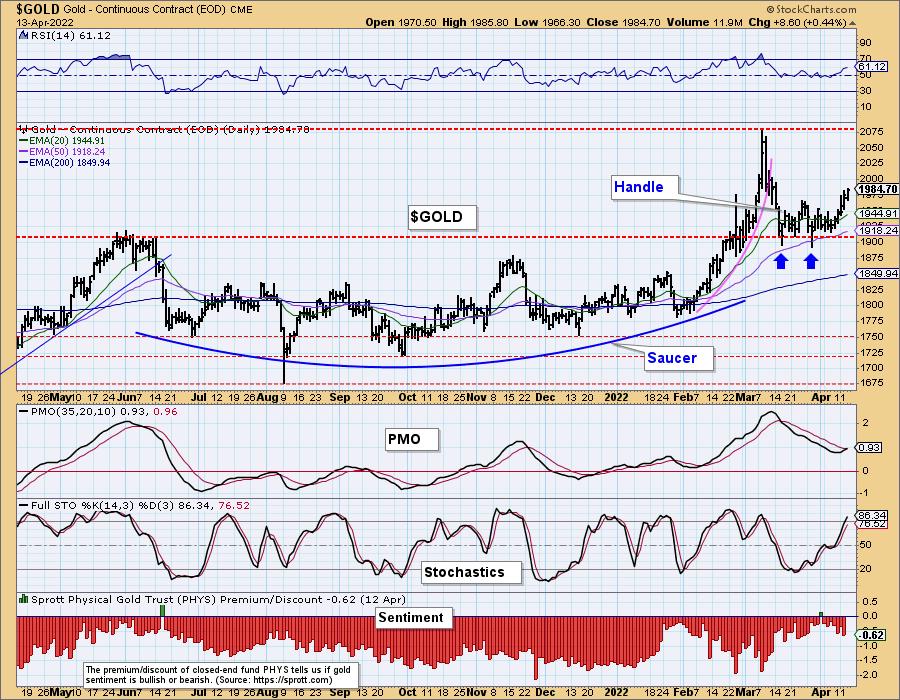Click the 2075 price axis label
Viewport: 900px width, 700px height.
pyautogui.click(x=871, y=131)
